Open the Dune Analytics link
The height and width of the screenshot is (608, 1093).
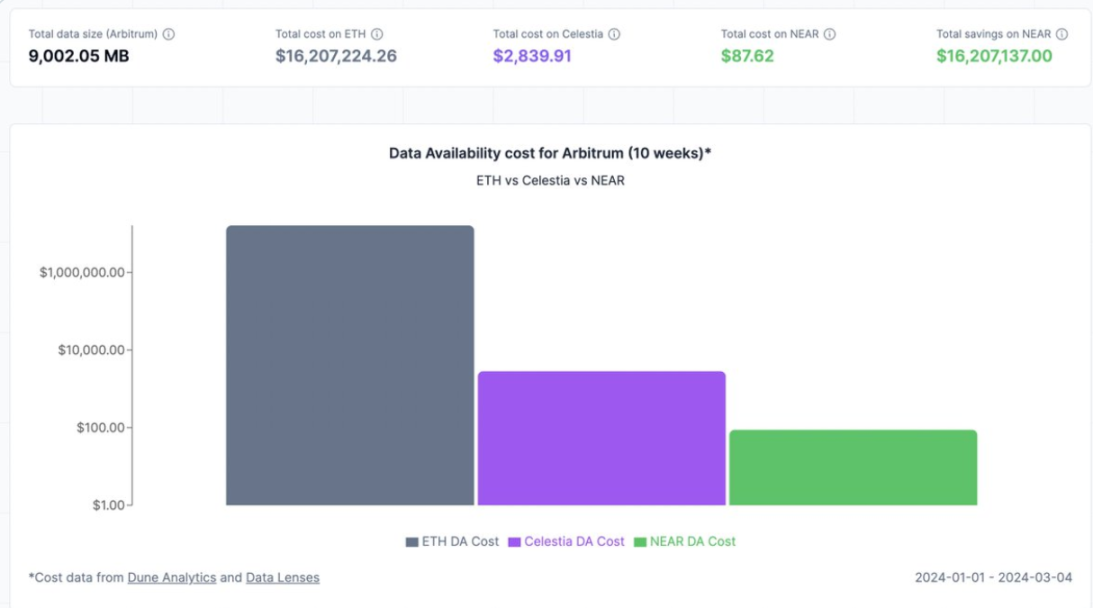coord(171,578)
